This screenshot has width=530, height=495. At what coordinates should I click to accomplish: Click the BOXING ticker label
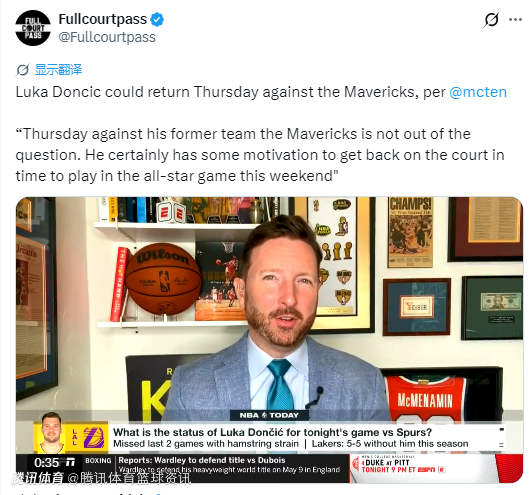[98, 461]
